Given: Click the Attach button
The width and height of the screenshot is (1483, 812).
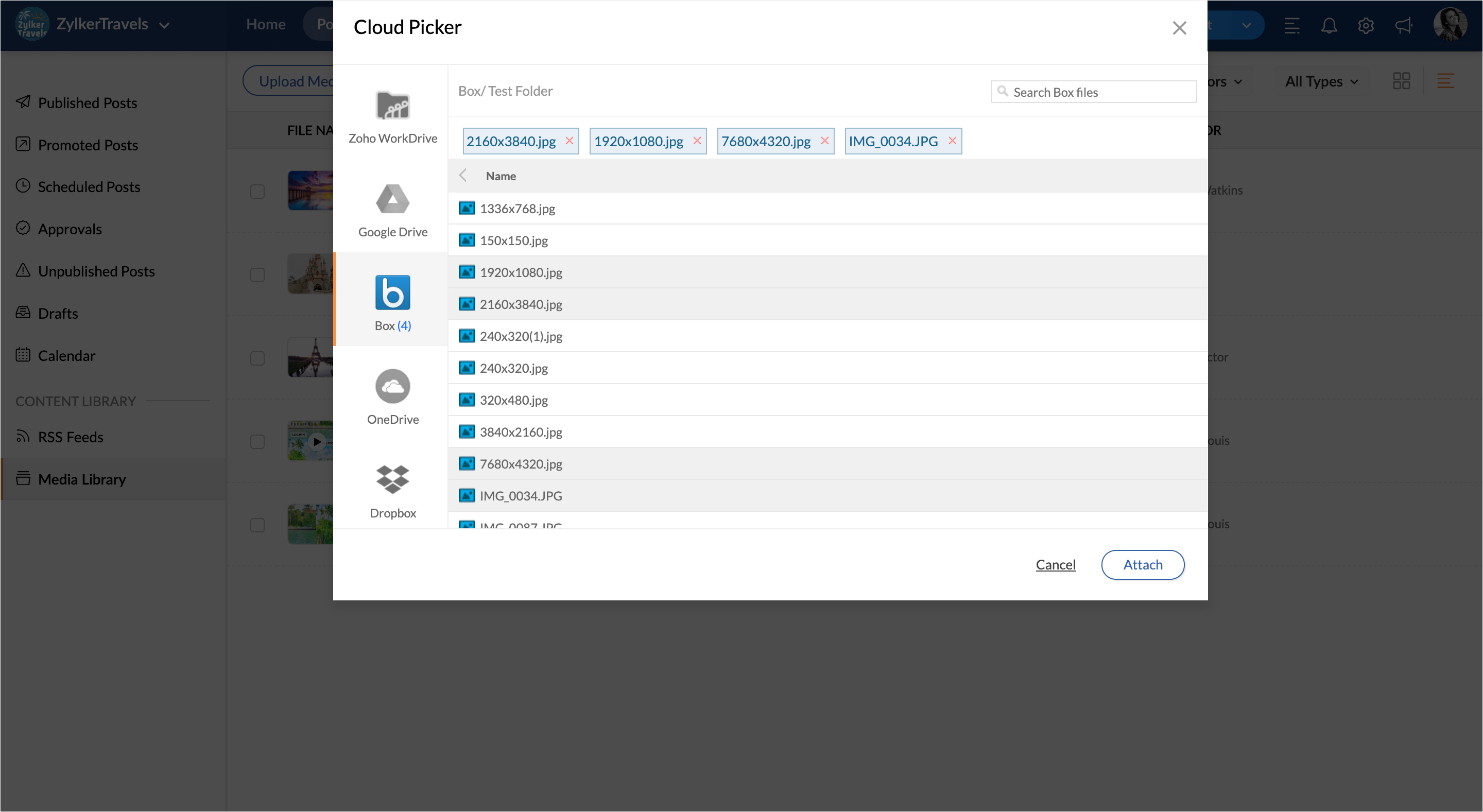Looking at the screenshot, I should (x=1142, y=564).
